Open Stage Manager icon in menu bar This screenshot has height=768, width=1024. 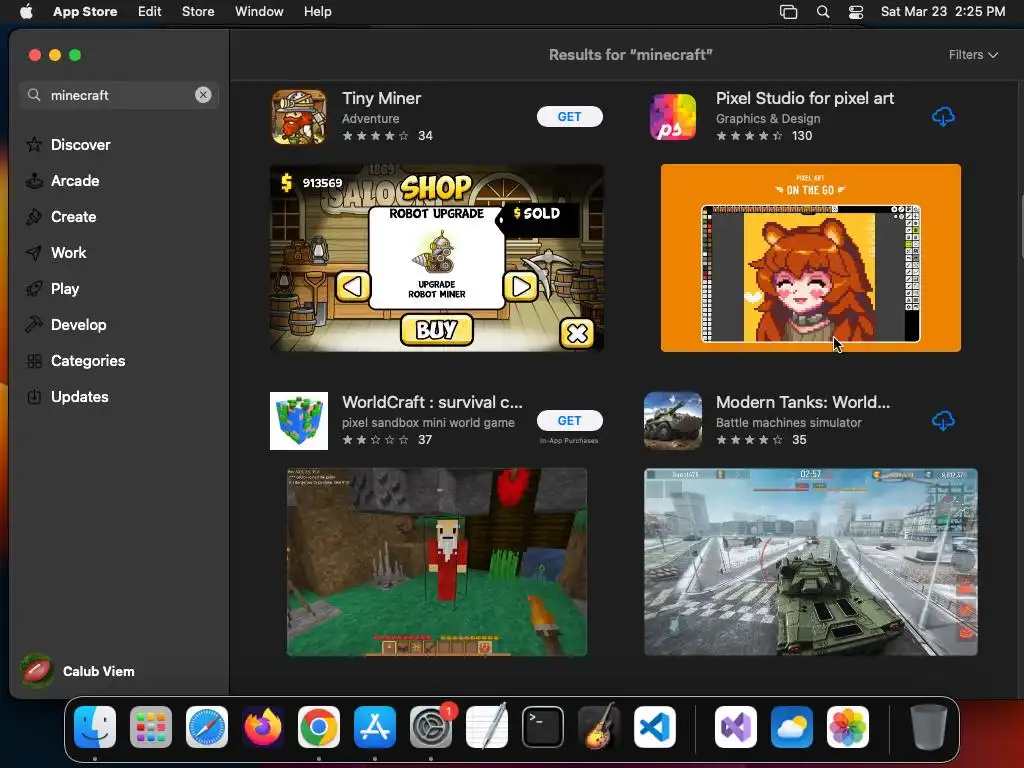[788, 12]
